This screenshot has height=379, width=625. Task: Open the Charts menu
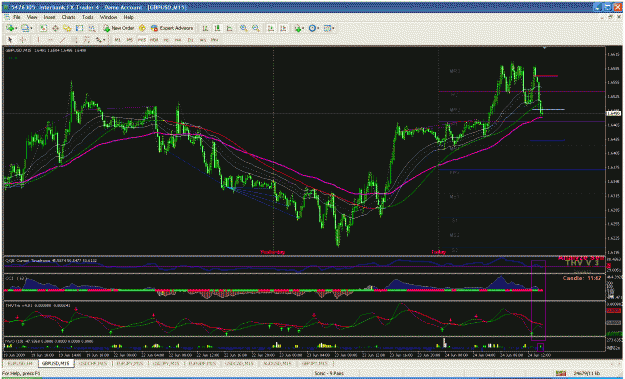68,18
